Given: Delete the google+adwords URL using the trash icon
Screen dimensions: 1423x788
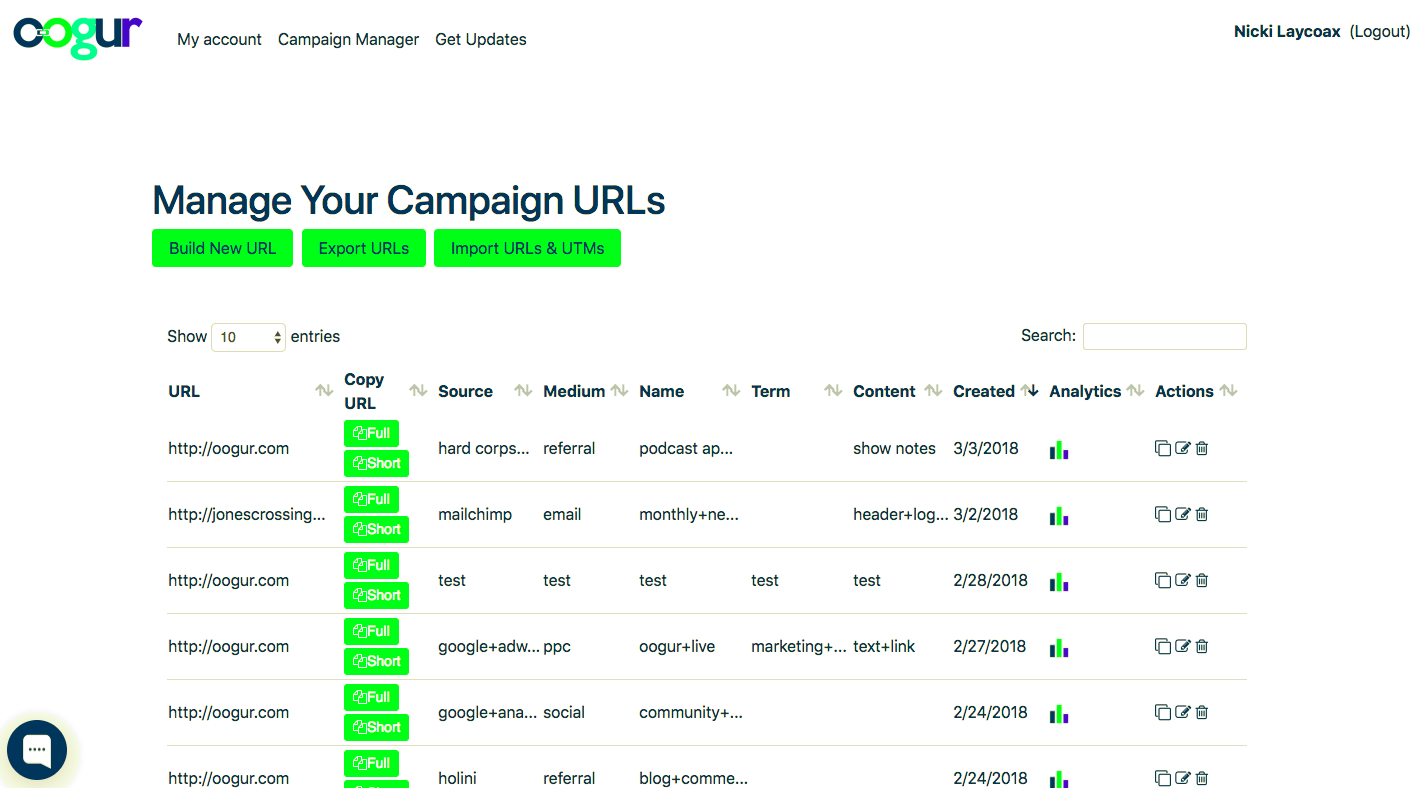Looking at the screenshot, I should 1201,646.
